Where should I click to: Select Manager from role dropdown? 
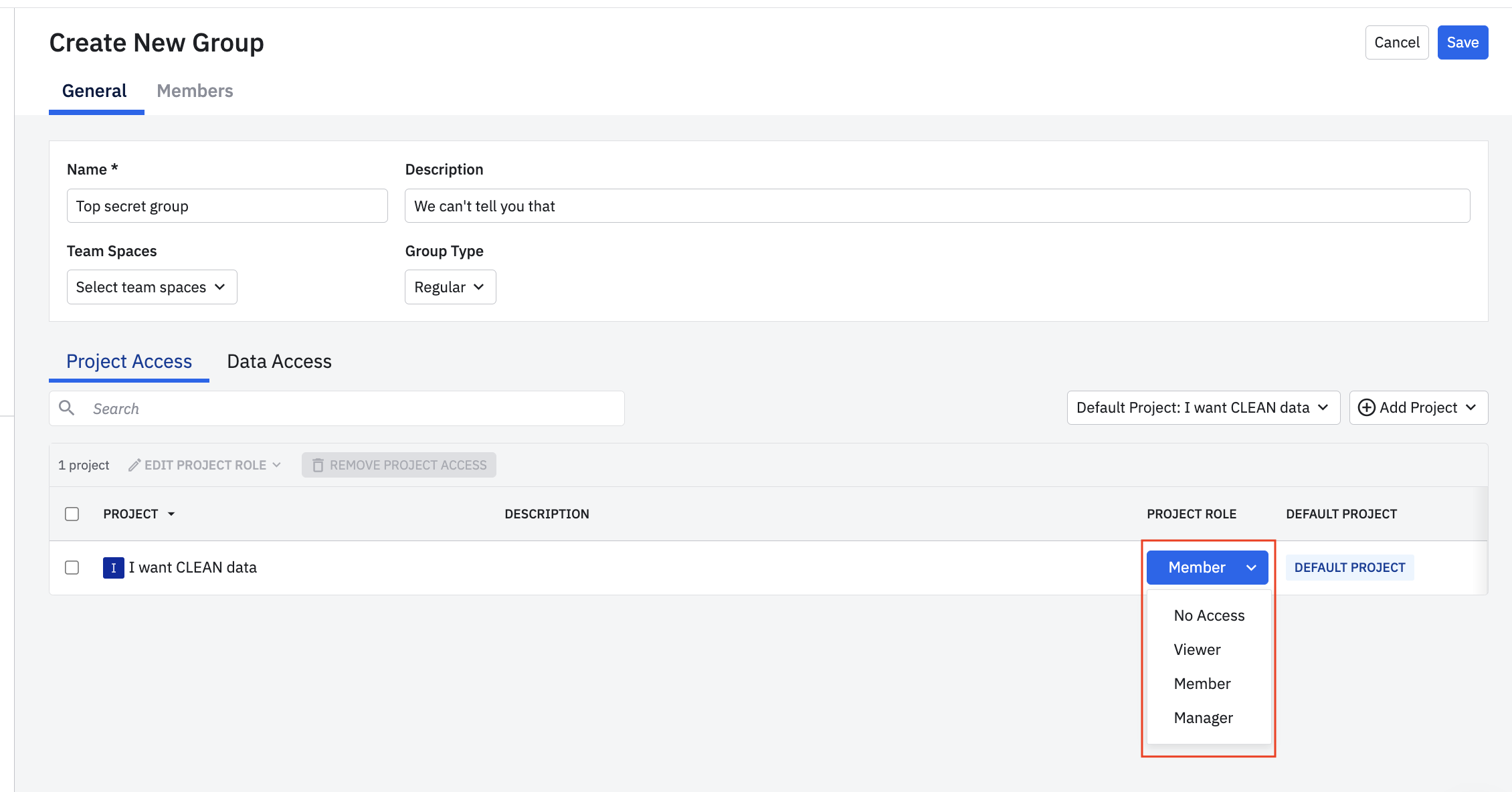coord(1204,717)
